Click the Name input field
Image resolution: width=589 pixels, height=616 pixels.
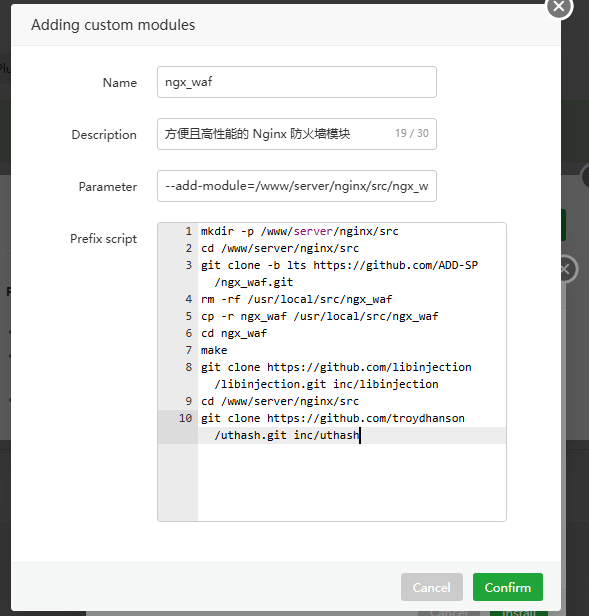pyautogui.click(x=297, y=82)
